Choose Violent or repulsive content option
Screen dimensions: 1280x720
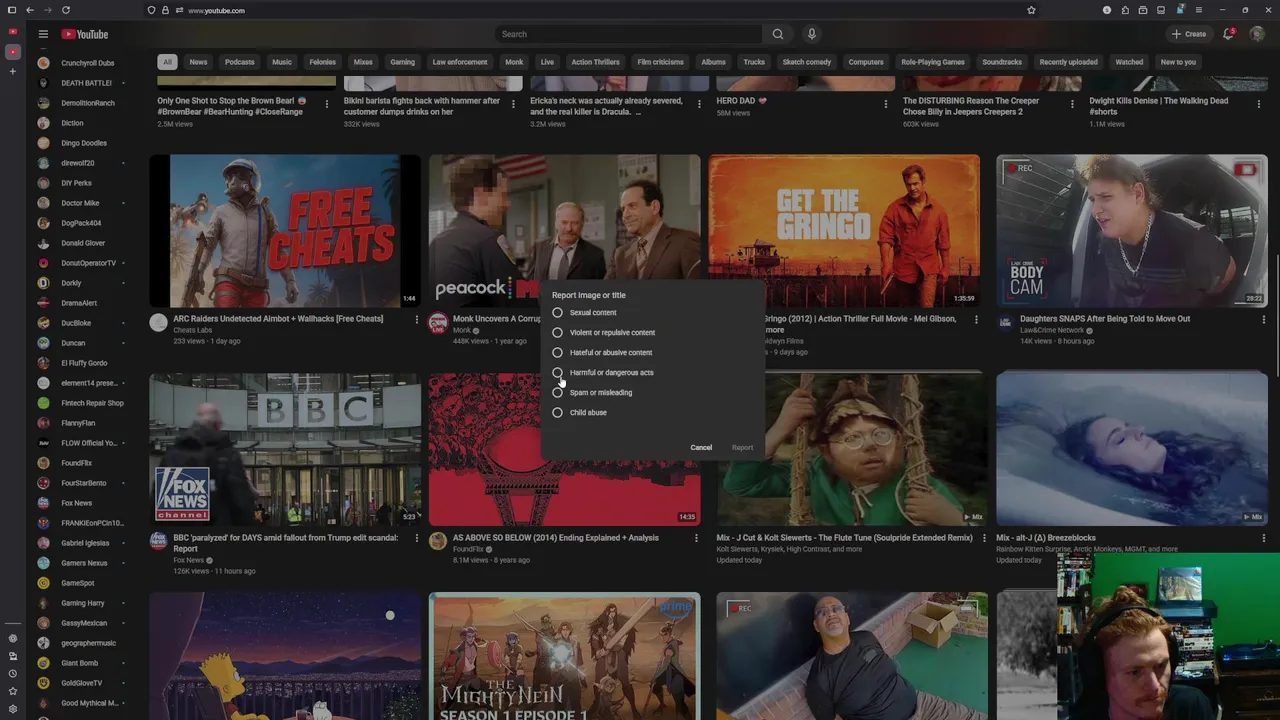click(557, 333)
